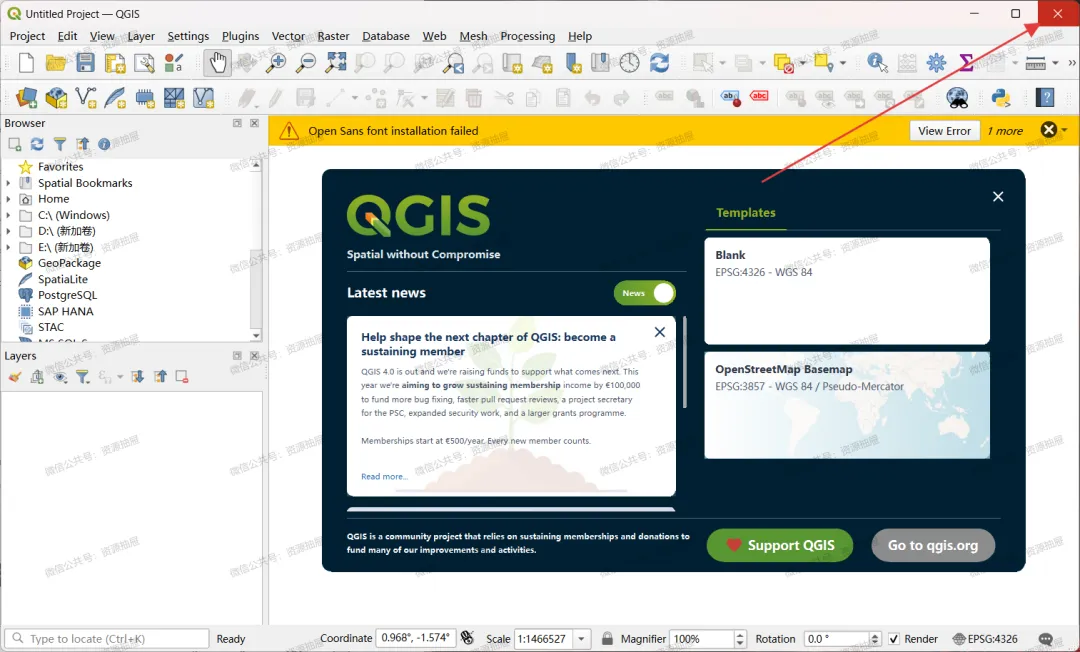Follow the Read more link
Viewport: 1080px width, 652px height.
(x=384, y=476)
